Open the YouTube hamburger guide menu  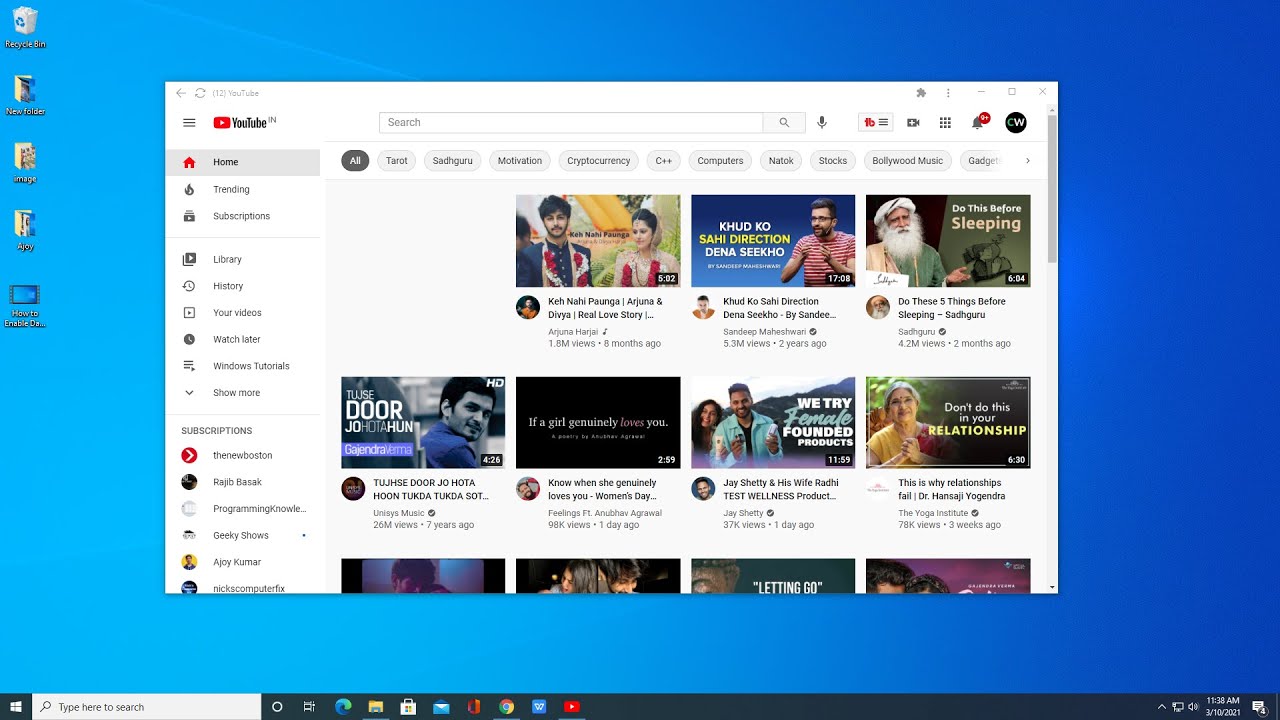click(189, 123)
